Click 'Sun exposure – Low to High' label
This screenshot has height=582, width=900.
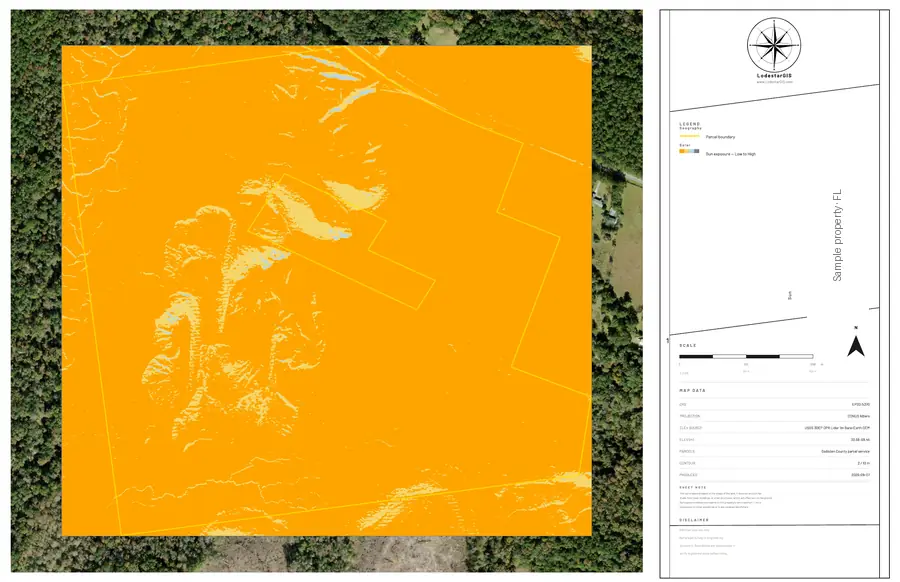pyautogui.click(x=731, y=154)
